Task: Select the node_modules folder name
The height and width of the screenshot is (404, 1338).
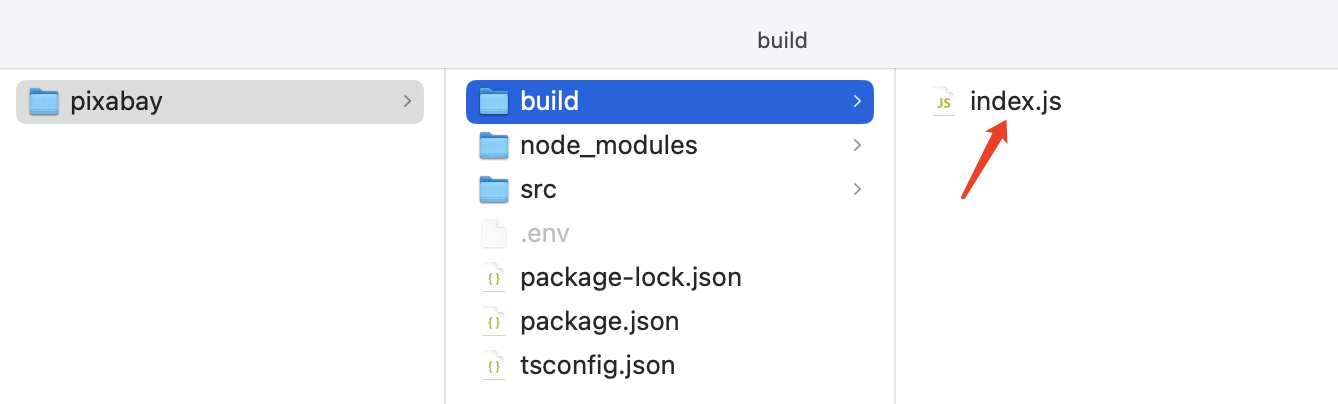Action: [608, 145]
